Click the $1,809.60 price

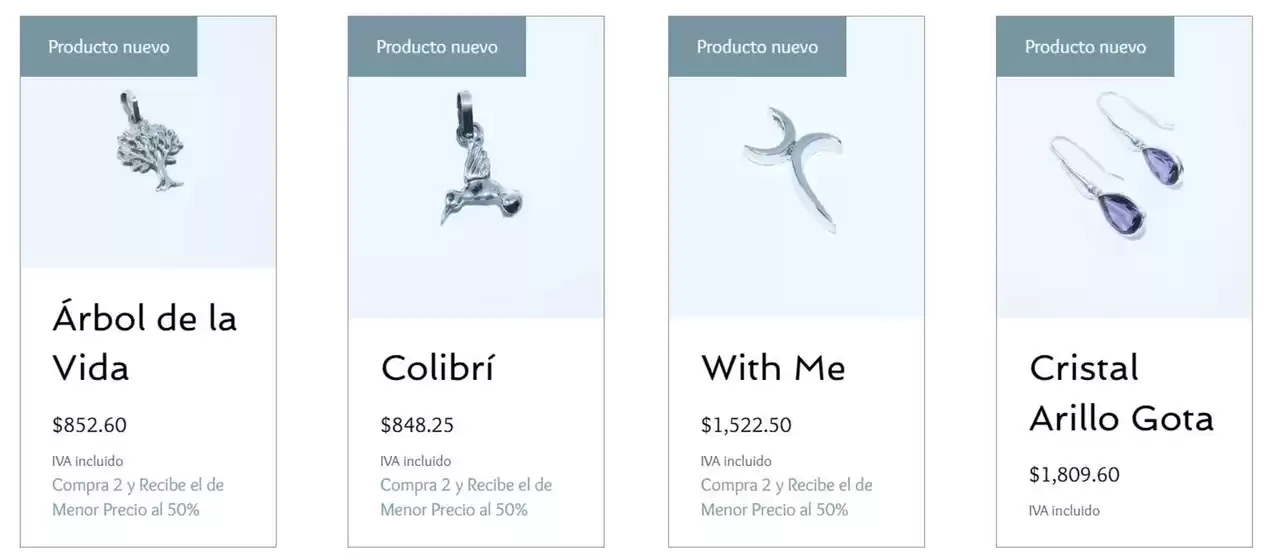coord(1074,474)
